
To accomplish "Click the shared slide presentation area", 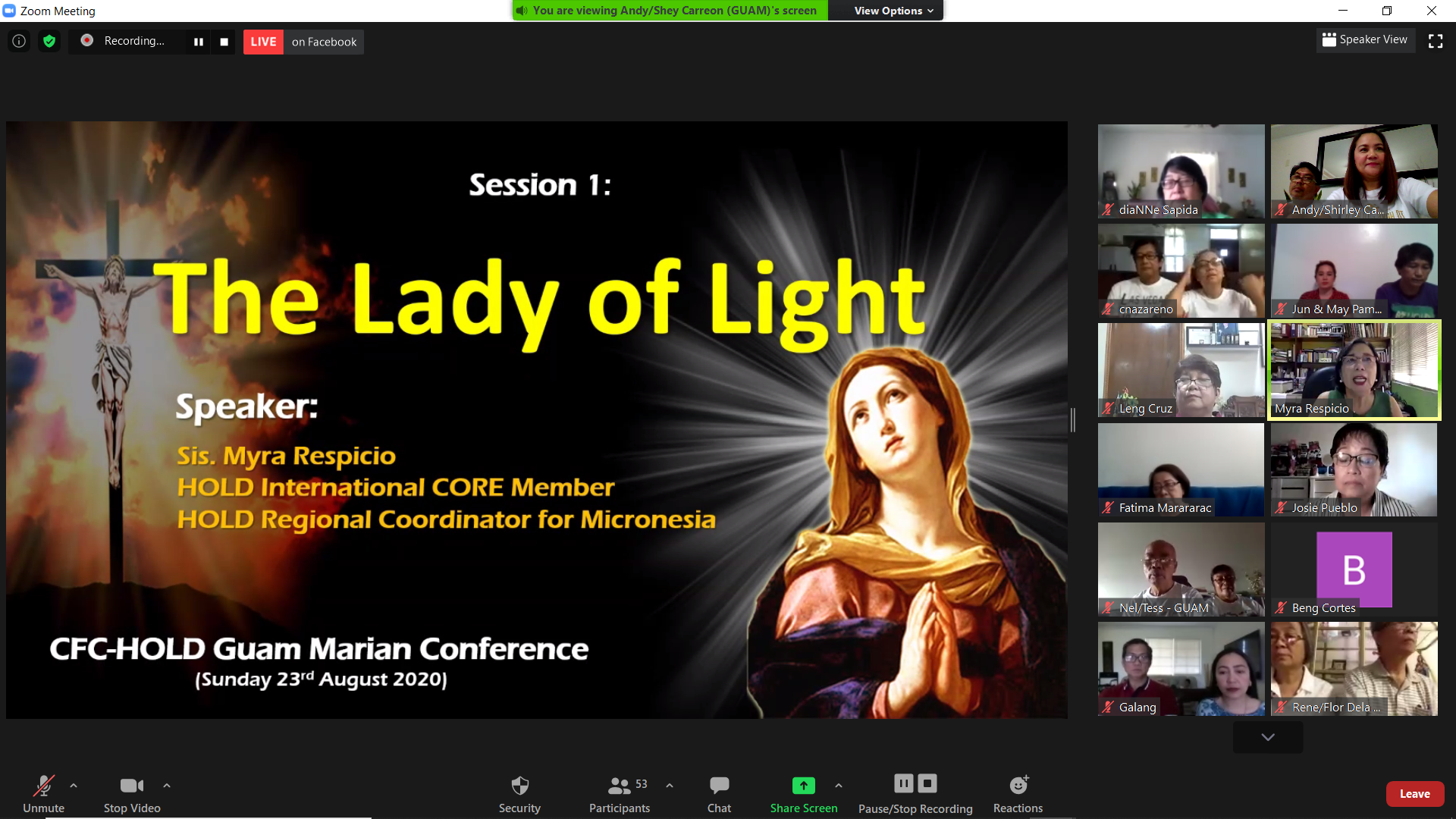I will pyautogui.click(x=537, y=420).
